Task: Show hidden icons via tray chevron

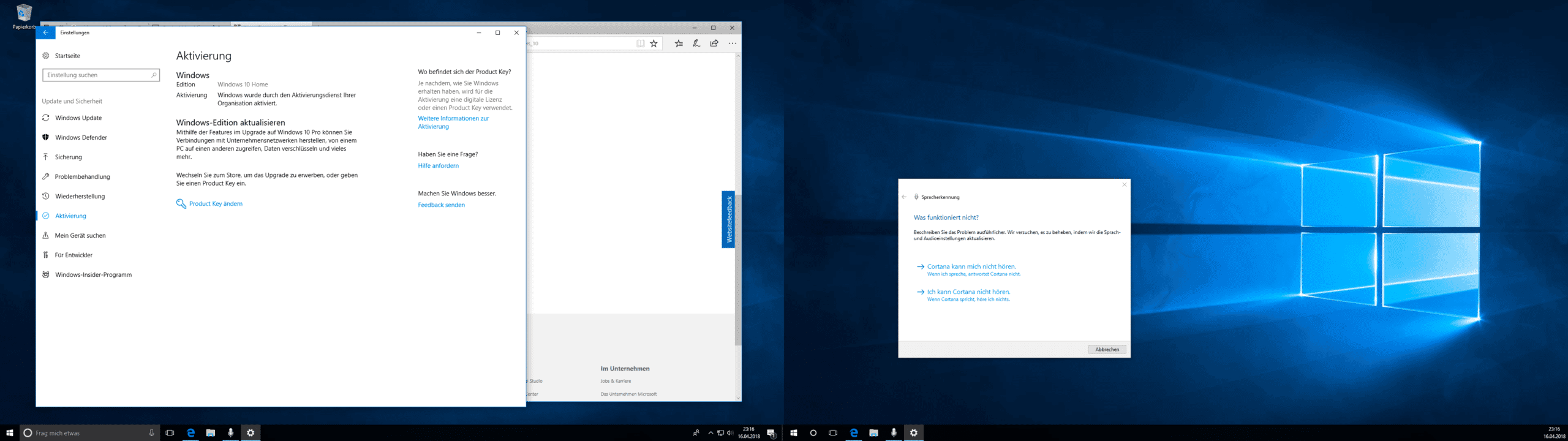Action: [710, 433]
